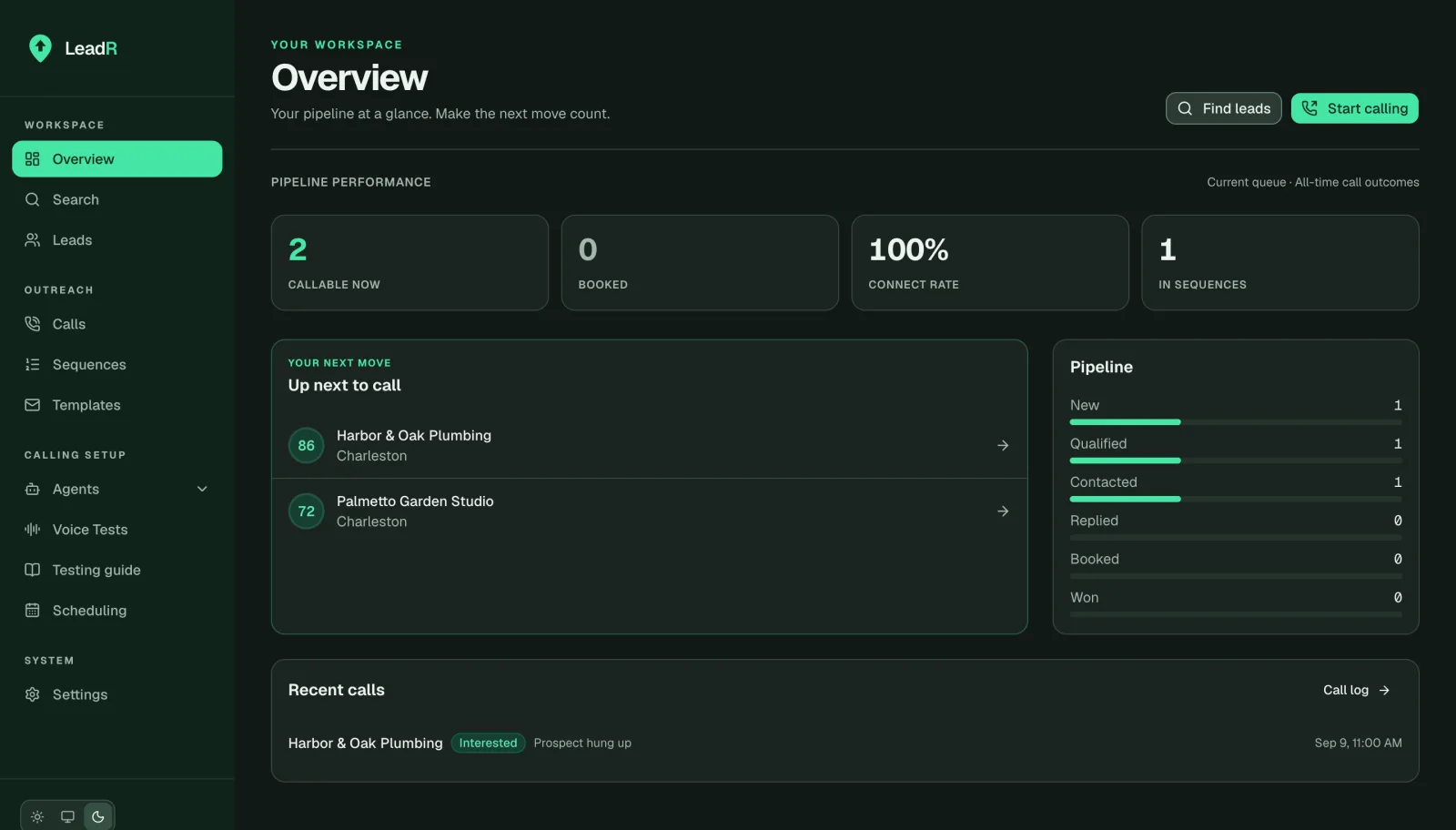Image resolution: width=1456 pixels, height=830 pixels.
Task: Enable dark theme with the moon toggle
Action: click(x=98, y=816)
